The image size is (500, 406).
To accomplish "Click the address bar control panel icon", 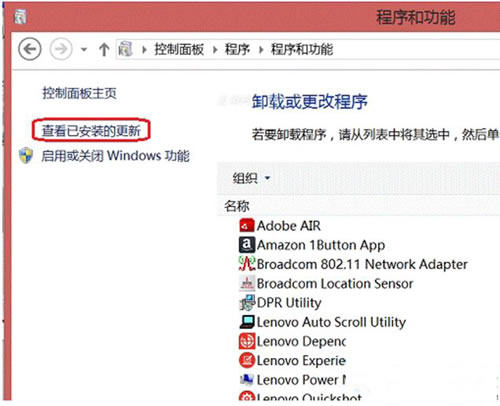I will click(125, 49).
